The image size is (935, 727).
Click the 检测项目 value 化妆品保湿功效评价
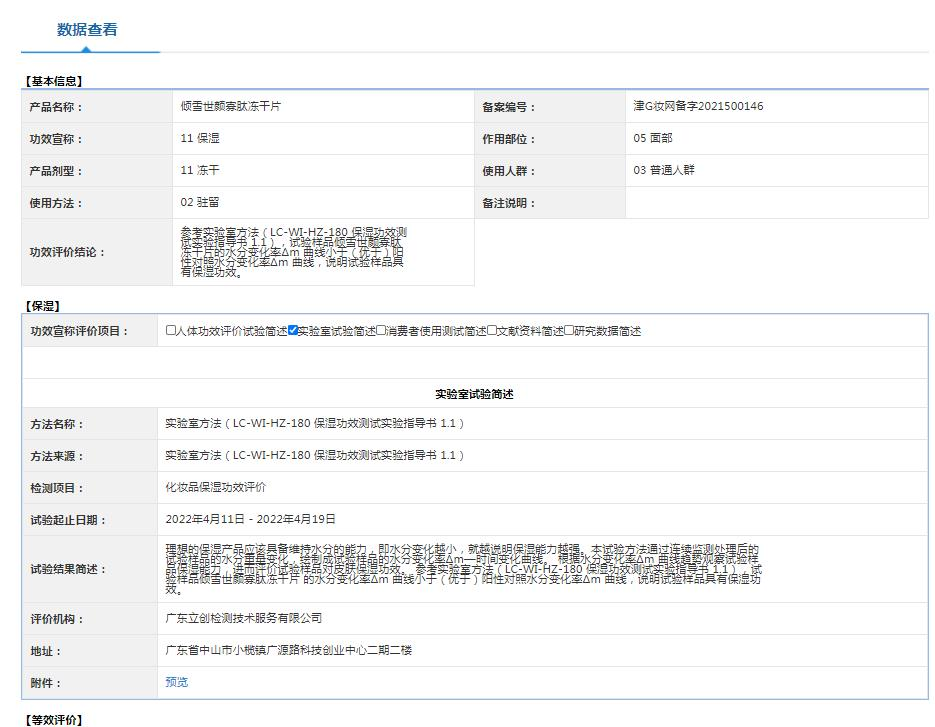[215, 487]
